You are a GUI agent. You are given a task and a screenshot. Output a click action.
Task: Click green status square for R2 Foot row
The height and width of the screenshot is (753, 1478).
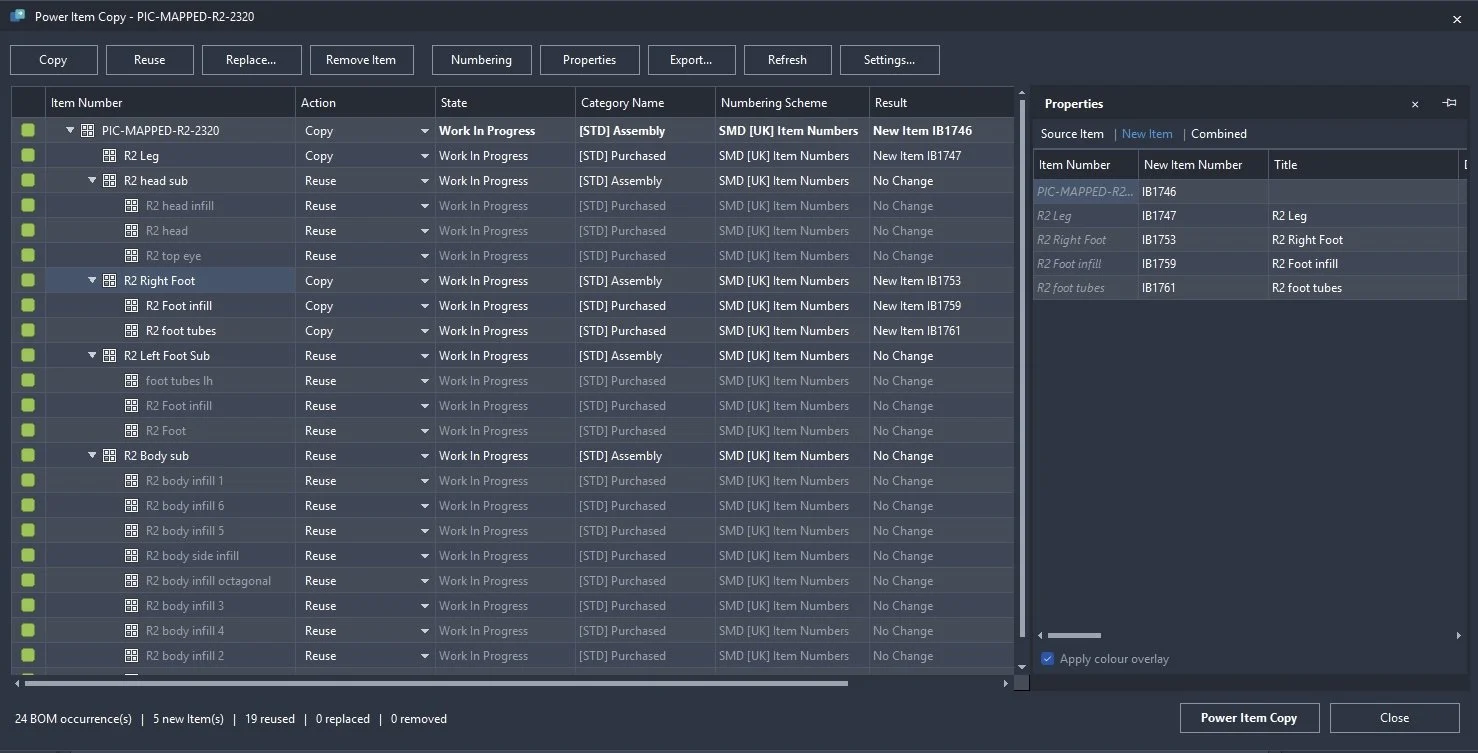[28, 431]
